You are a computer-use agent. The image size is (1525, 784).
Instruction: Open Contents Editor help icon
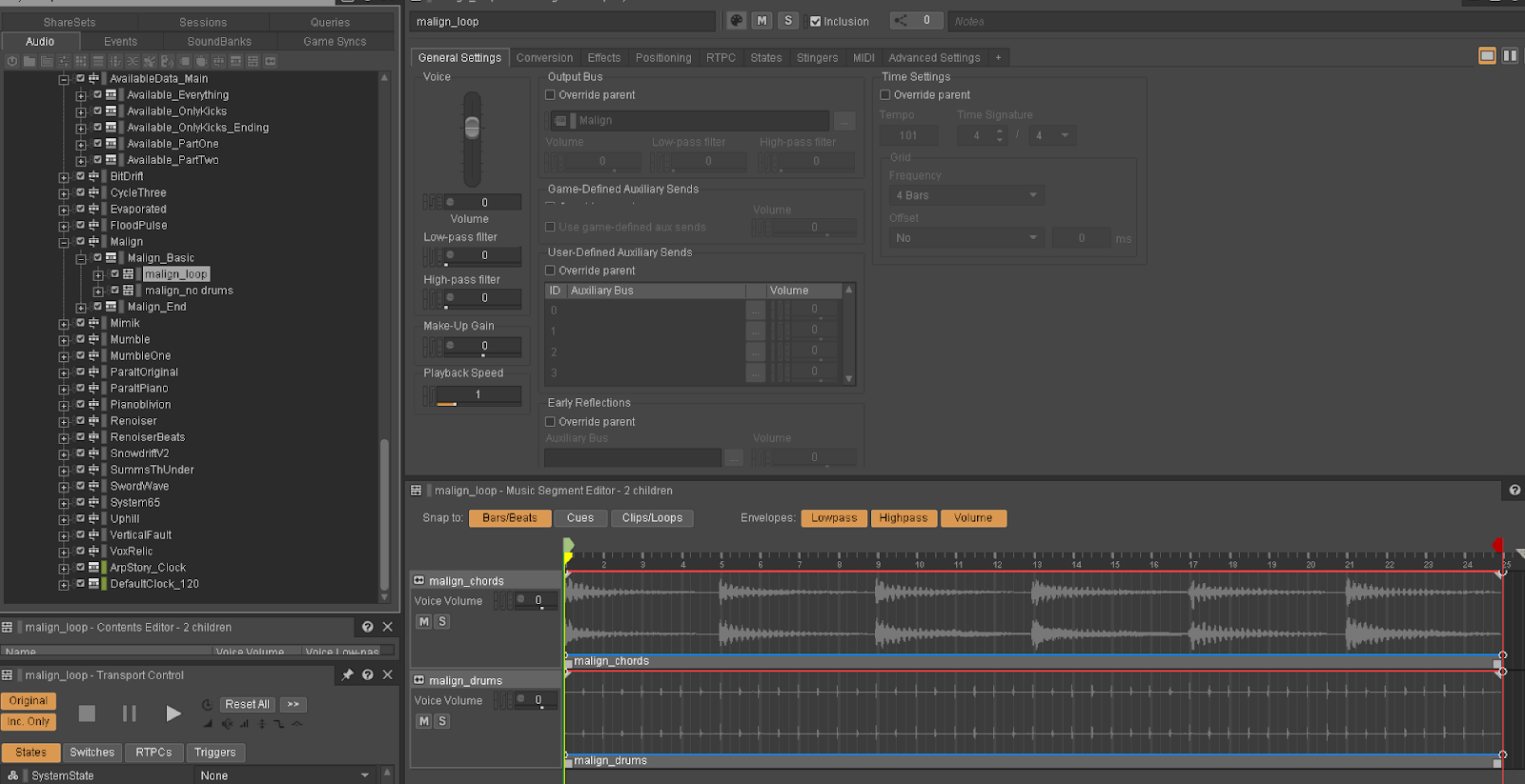click(367, 627)
